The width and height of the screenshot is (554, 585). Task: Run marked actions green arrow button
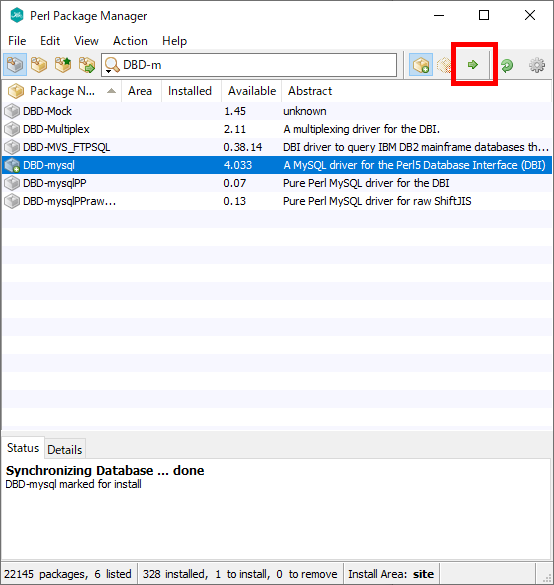pyautogui.click(x=473, y=65)
